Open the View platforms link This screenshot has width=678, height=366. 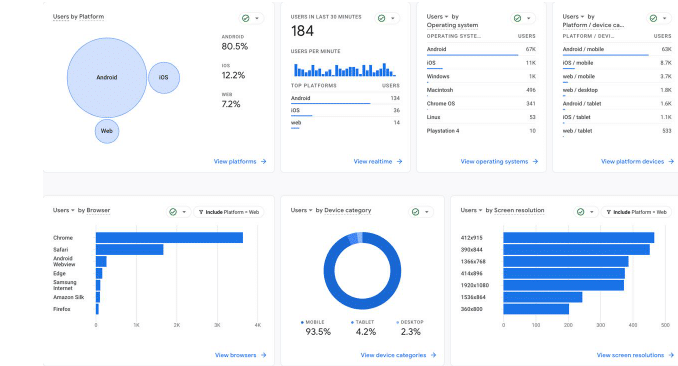pyautogui.click(x=240, y=161)
